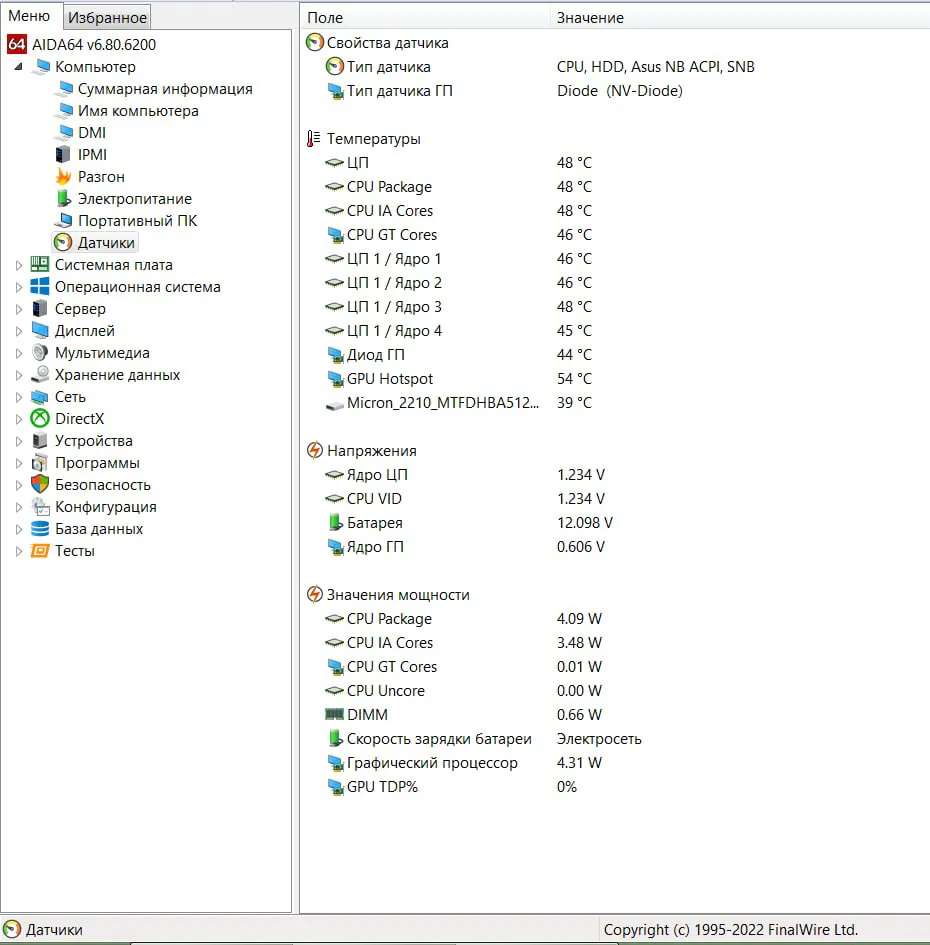This screenshot has width=930, height=945.
Task: Click the Операционная система Windows logo icon
Action: (40, 286)
